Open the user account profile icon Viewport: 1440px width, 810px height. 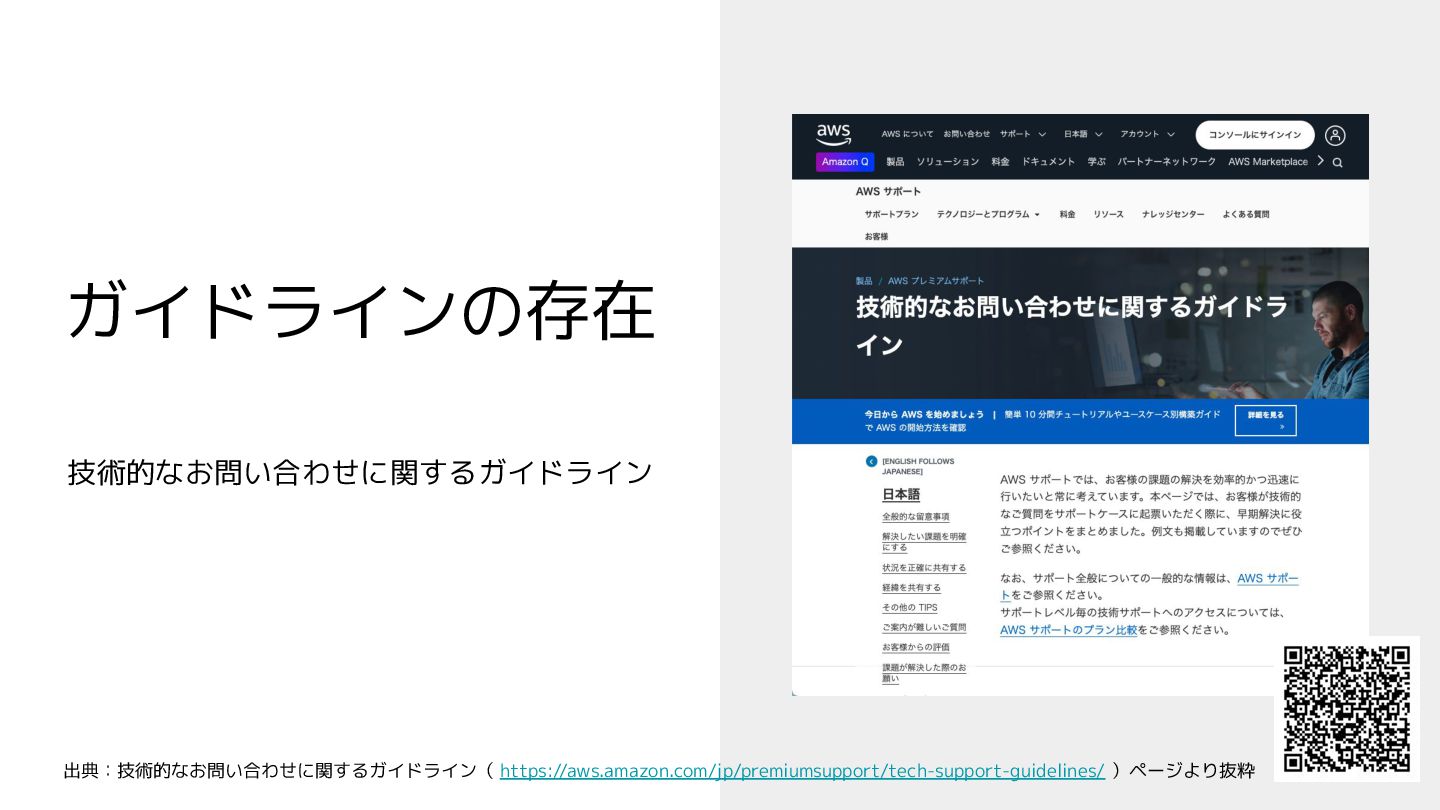1335,135
